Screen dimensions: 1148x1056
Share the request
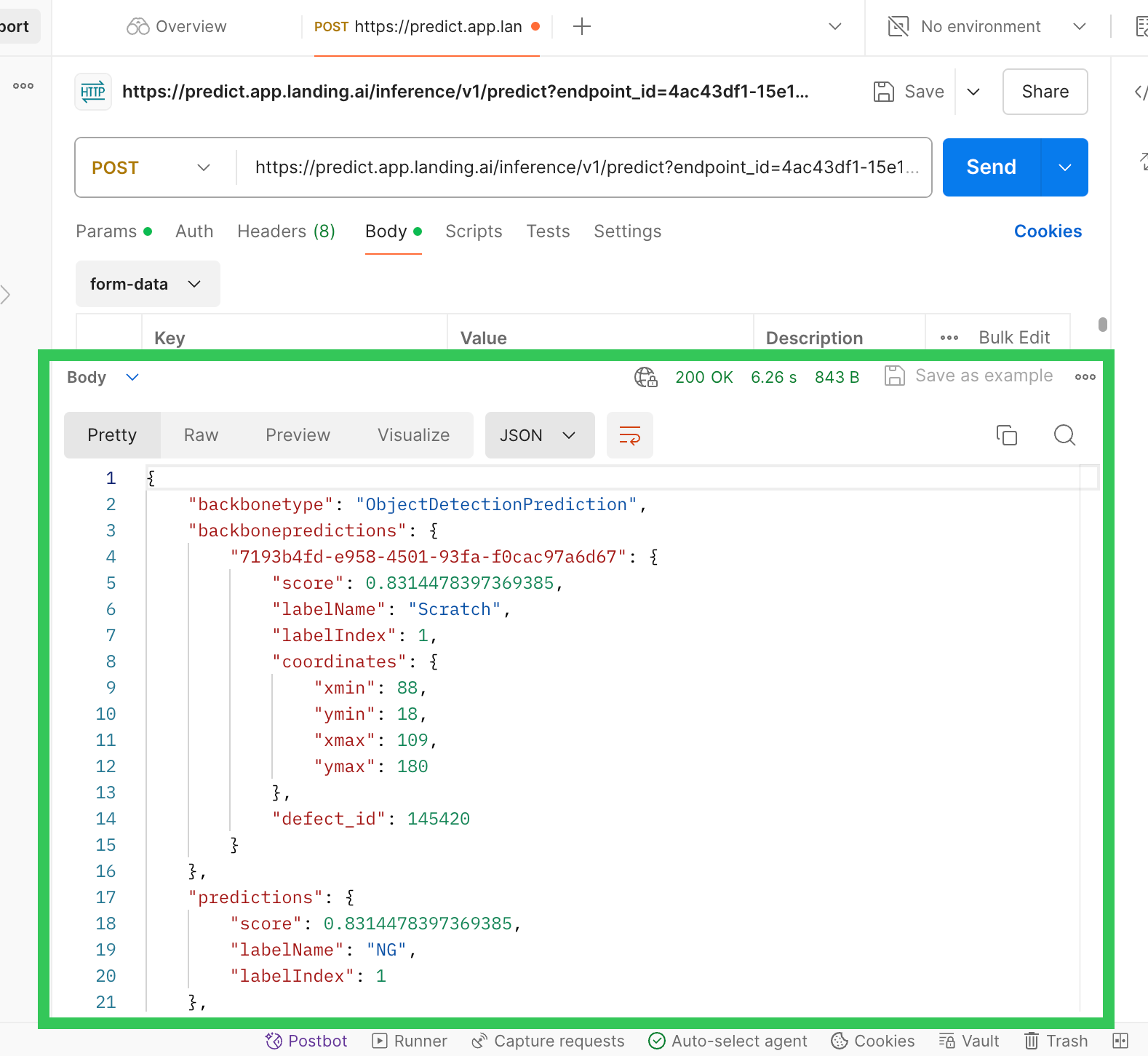pos(1045,92)
